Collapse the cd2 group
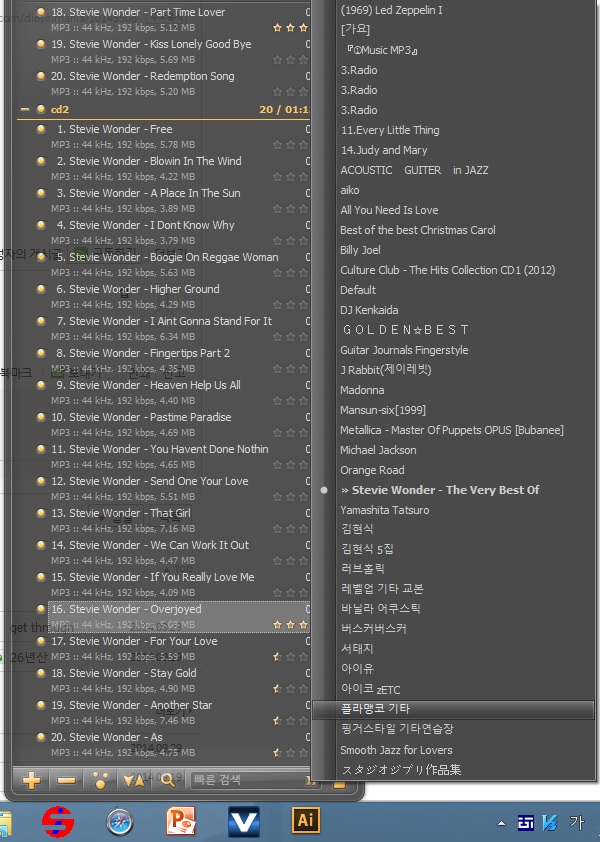The image size is (600, 842). click(24, 109)
